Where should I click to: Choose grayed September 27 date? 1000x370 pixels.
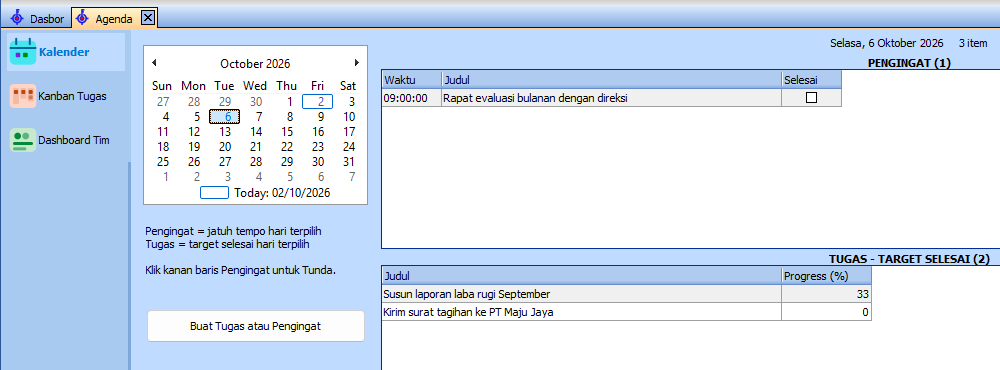pos(163,101)
